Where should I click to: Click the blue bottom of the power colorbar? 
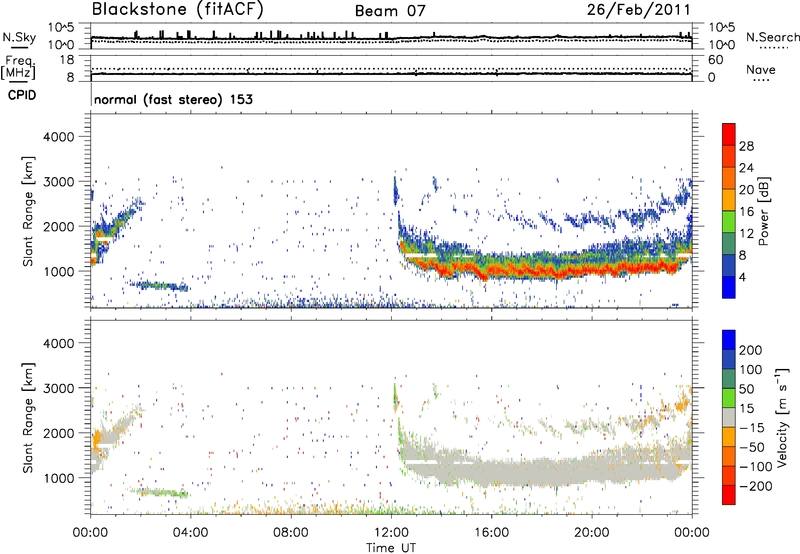click(729, 287)
